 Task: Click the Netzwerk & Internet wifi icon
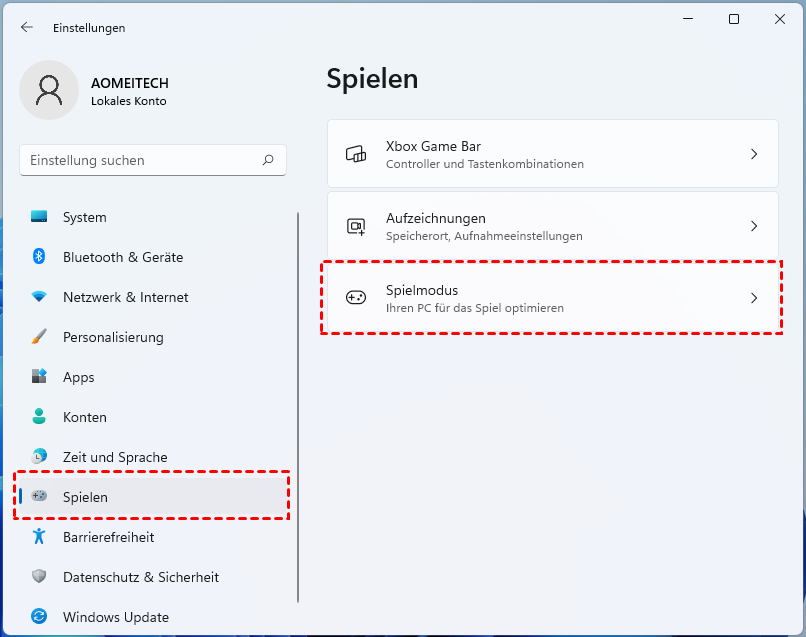point(40,297)
